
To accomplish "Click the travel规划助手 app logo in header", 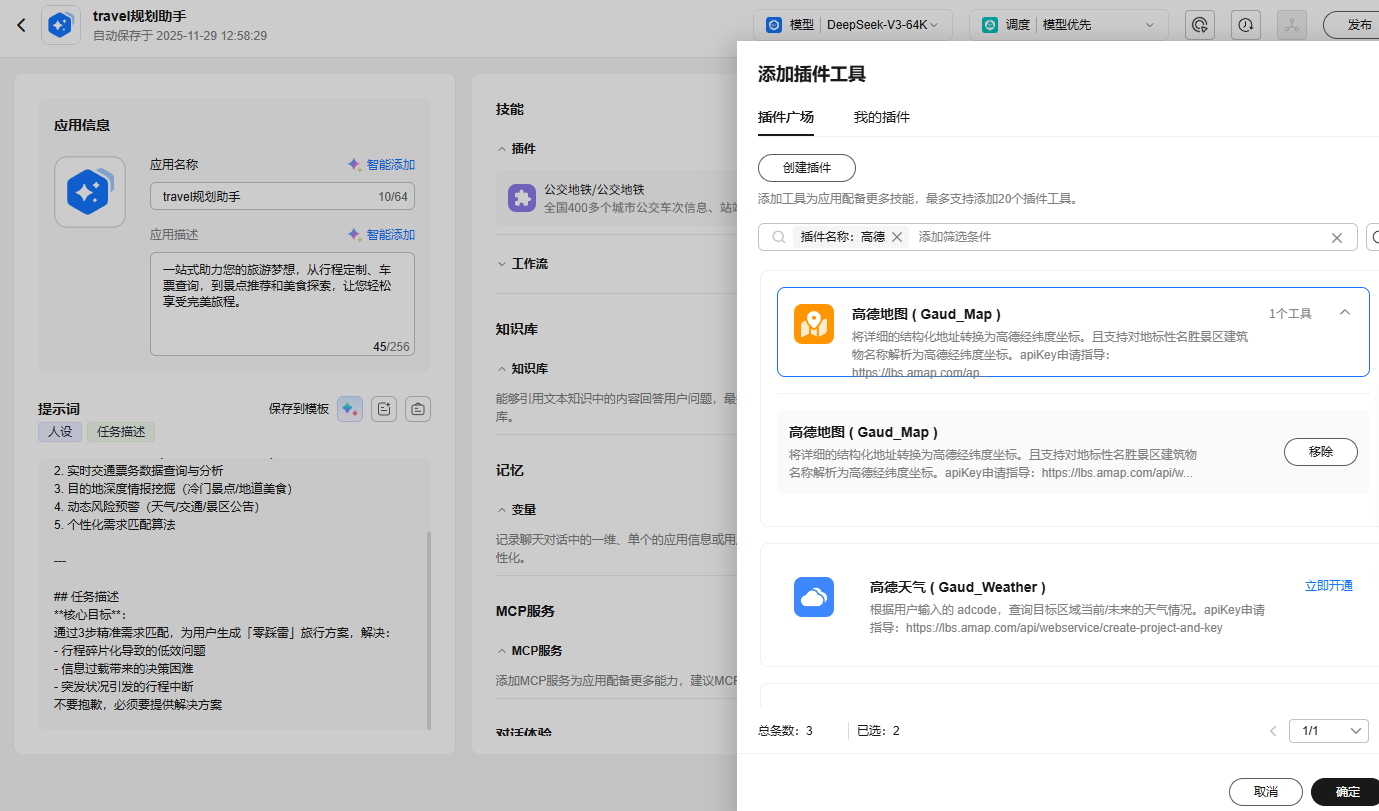I will point(61,25).
